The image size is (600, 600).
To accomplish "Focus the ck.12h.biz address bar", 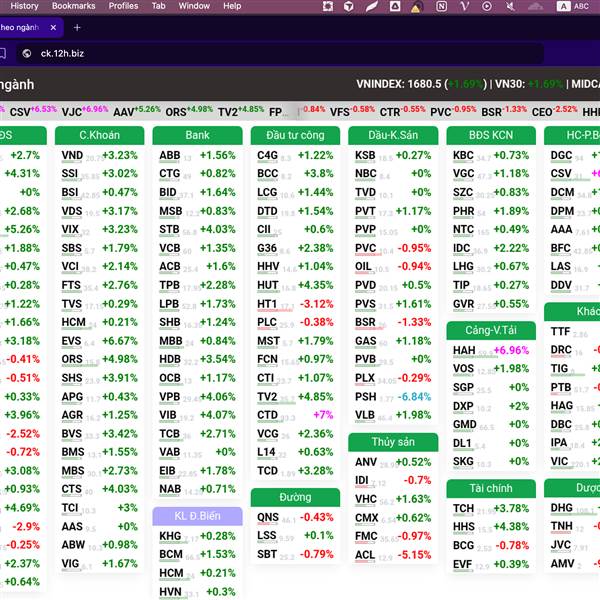I will pyautogui.click(x=279, y=54).
